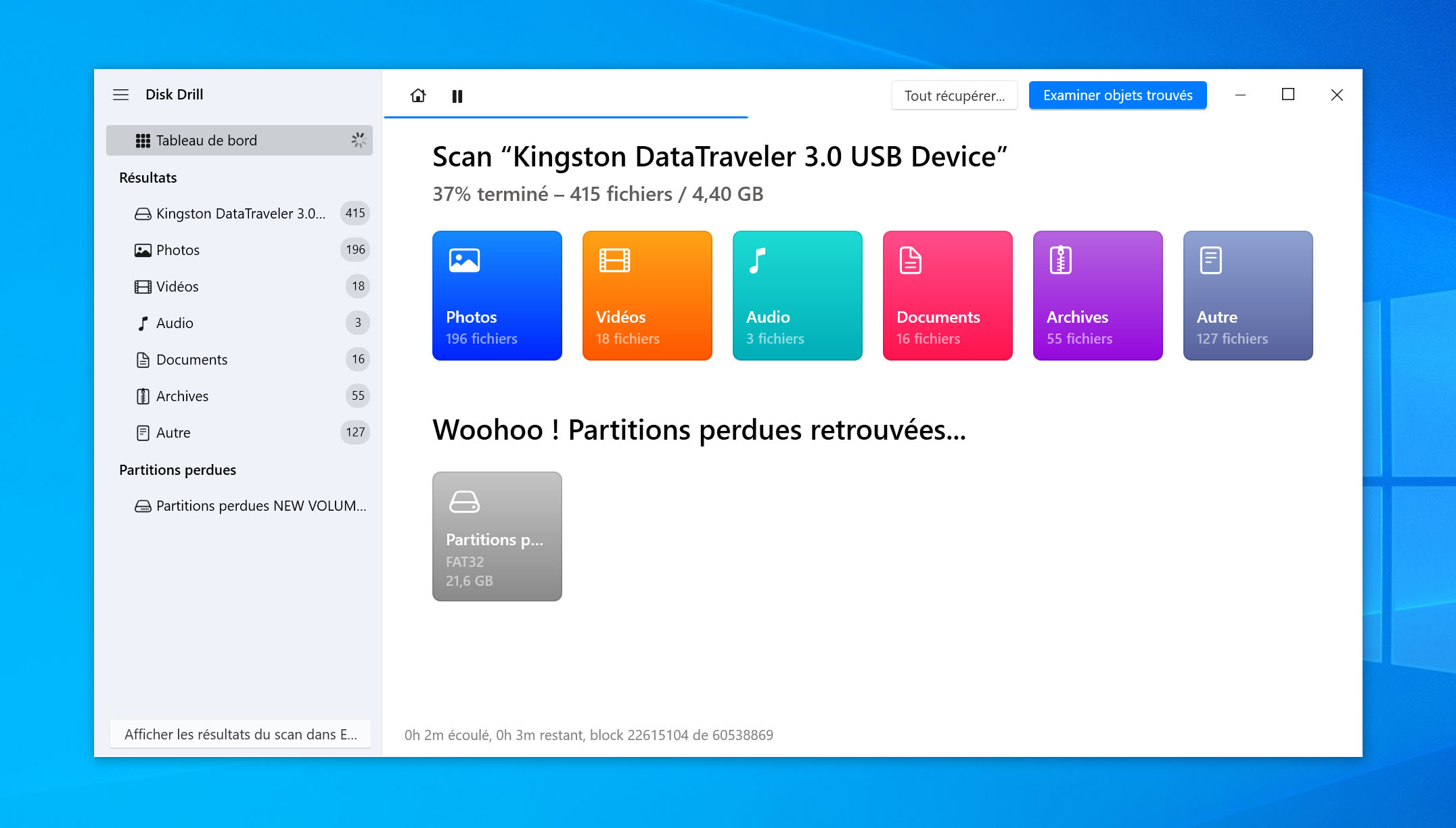Open the Autre 127 fichiers card
Screen dimensions: 1456x828
click(1248, 296)
